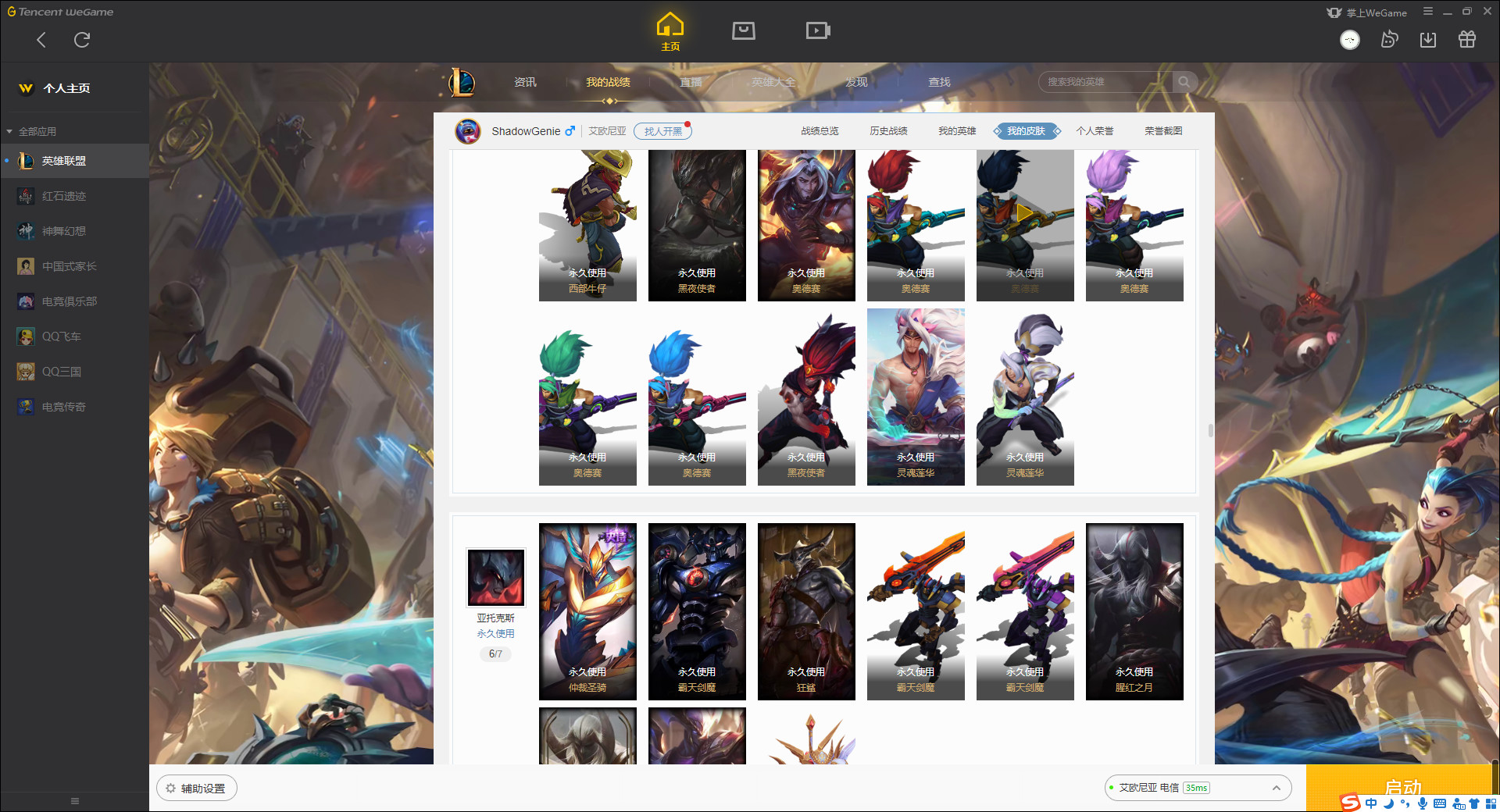The height and width of the screenshot is (812, 1500).
Task: Click sidebar collapse handle at bottom
Action: 75,801
